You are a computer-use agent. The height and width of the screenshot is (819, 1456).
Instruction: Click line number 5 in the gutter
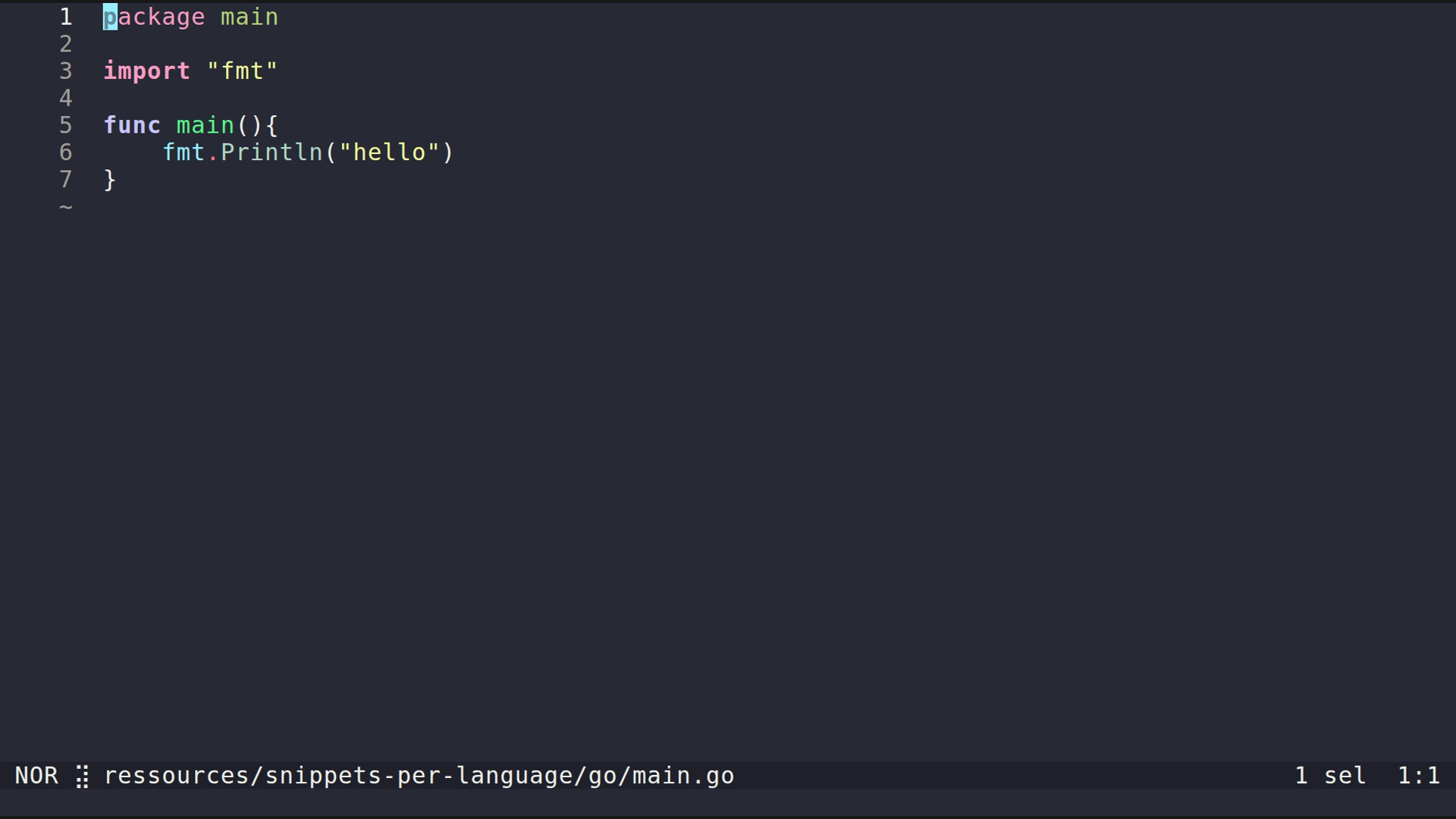coord(66,125)
